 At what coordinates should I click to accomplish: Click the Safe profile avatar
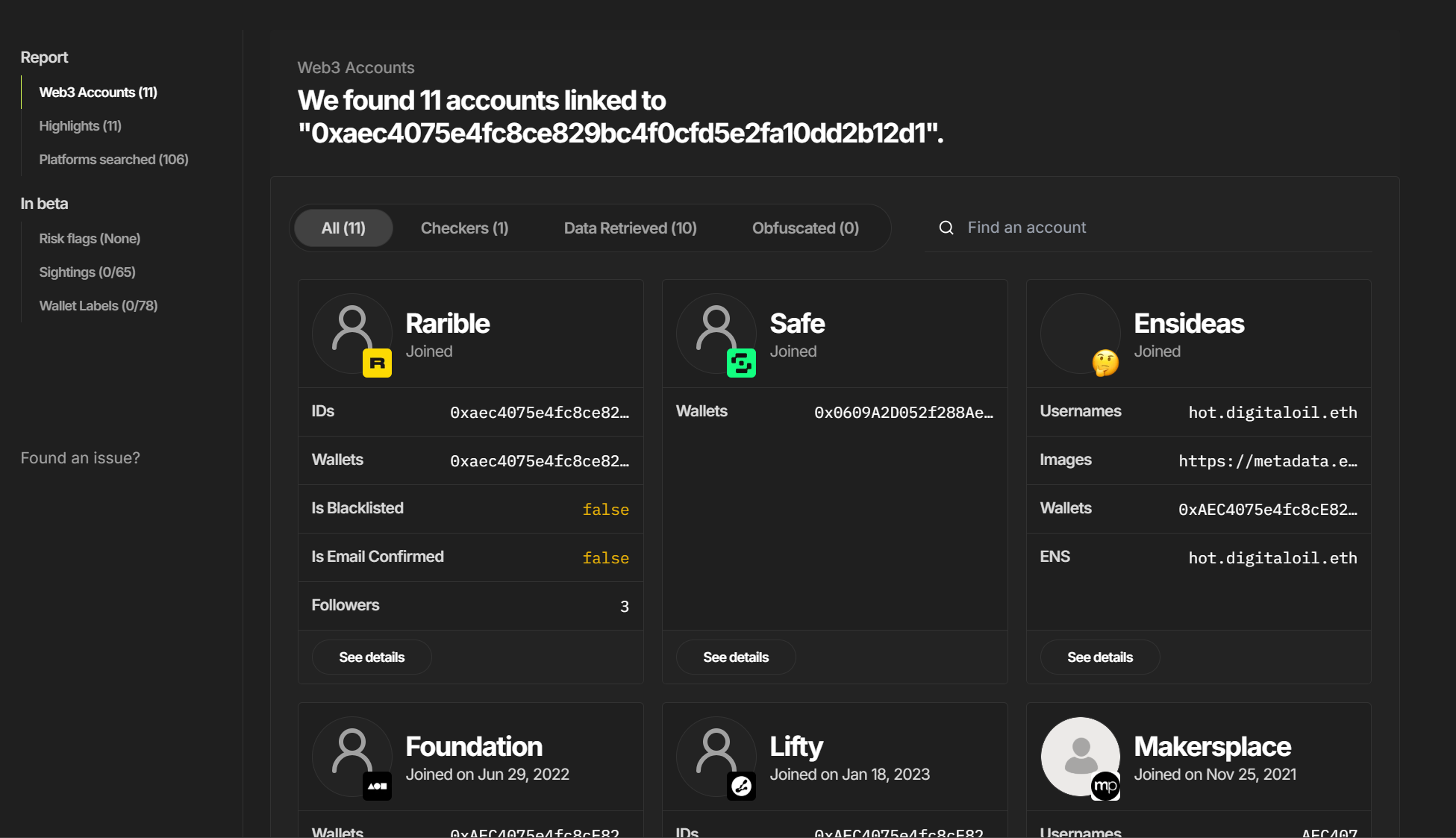[716, 333]
